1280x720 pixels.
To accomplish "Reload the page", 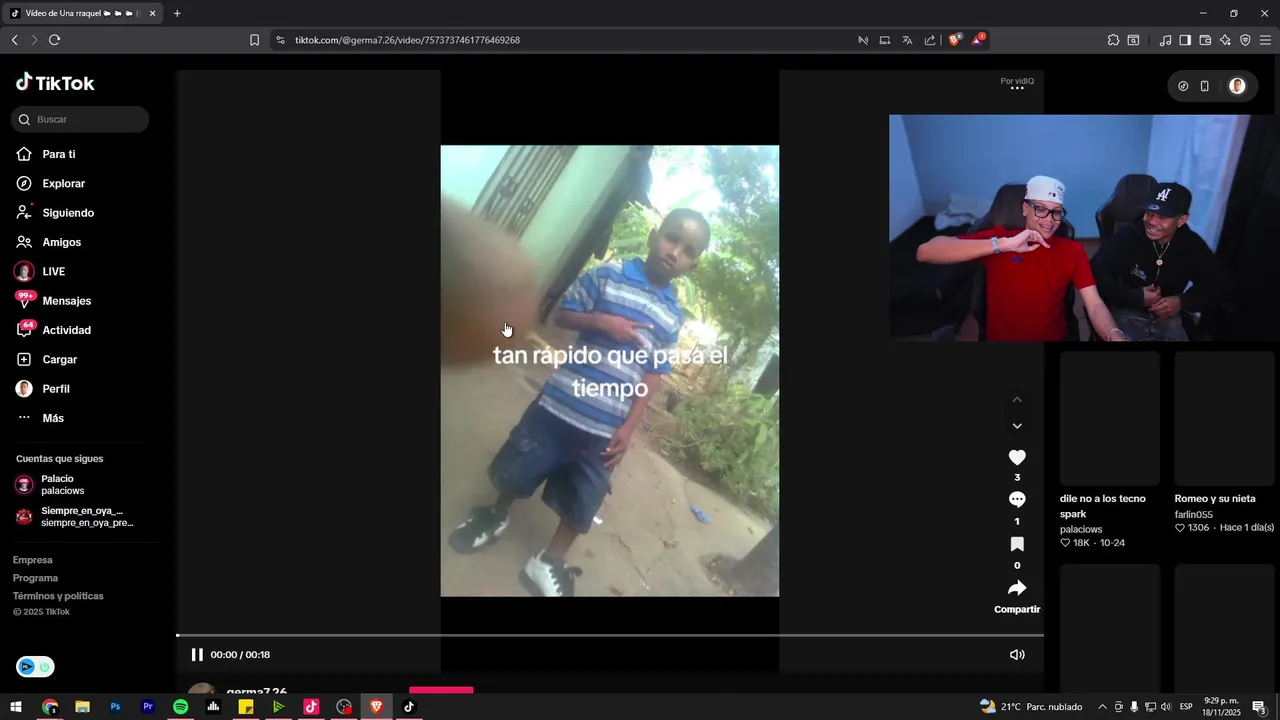I will 54,40.
